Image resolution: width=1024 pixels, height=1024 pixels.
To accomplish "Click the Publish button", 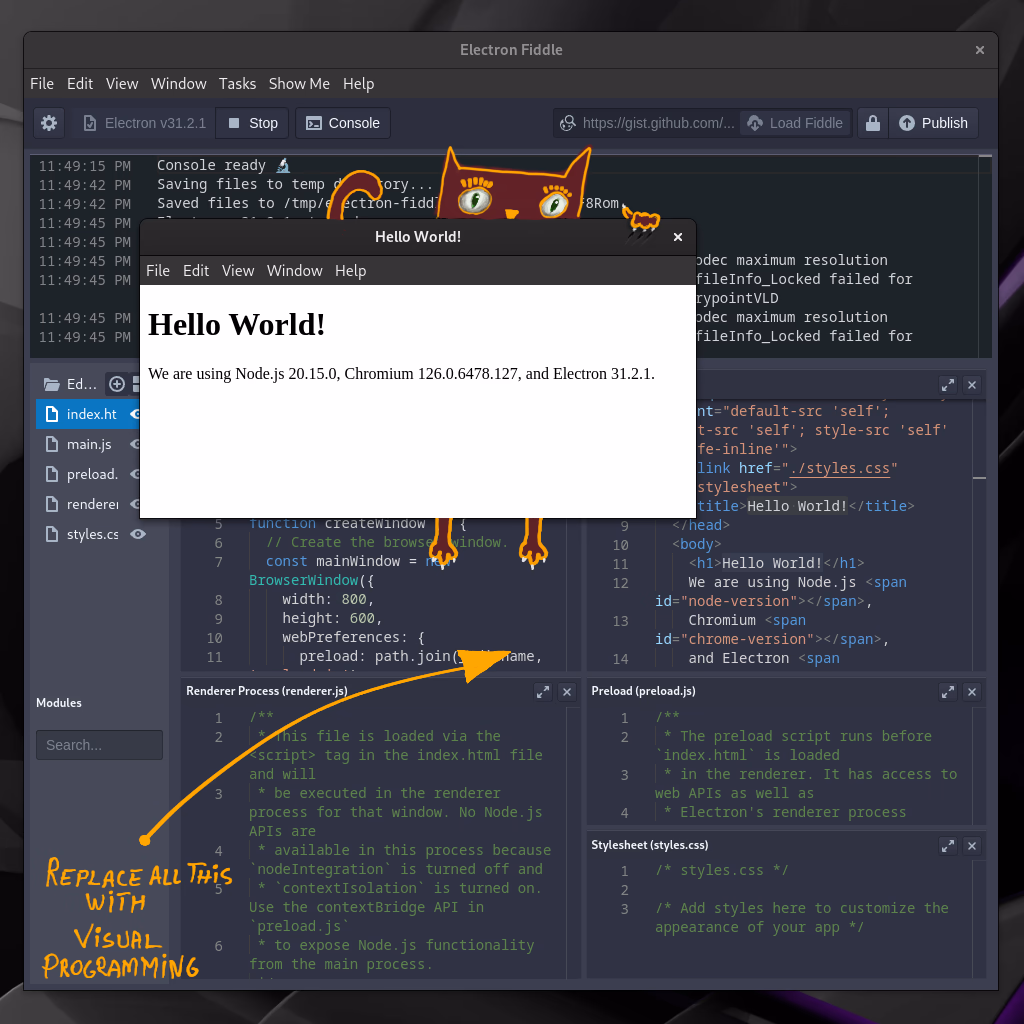I will point(933,123).
